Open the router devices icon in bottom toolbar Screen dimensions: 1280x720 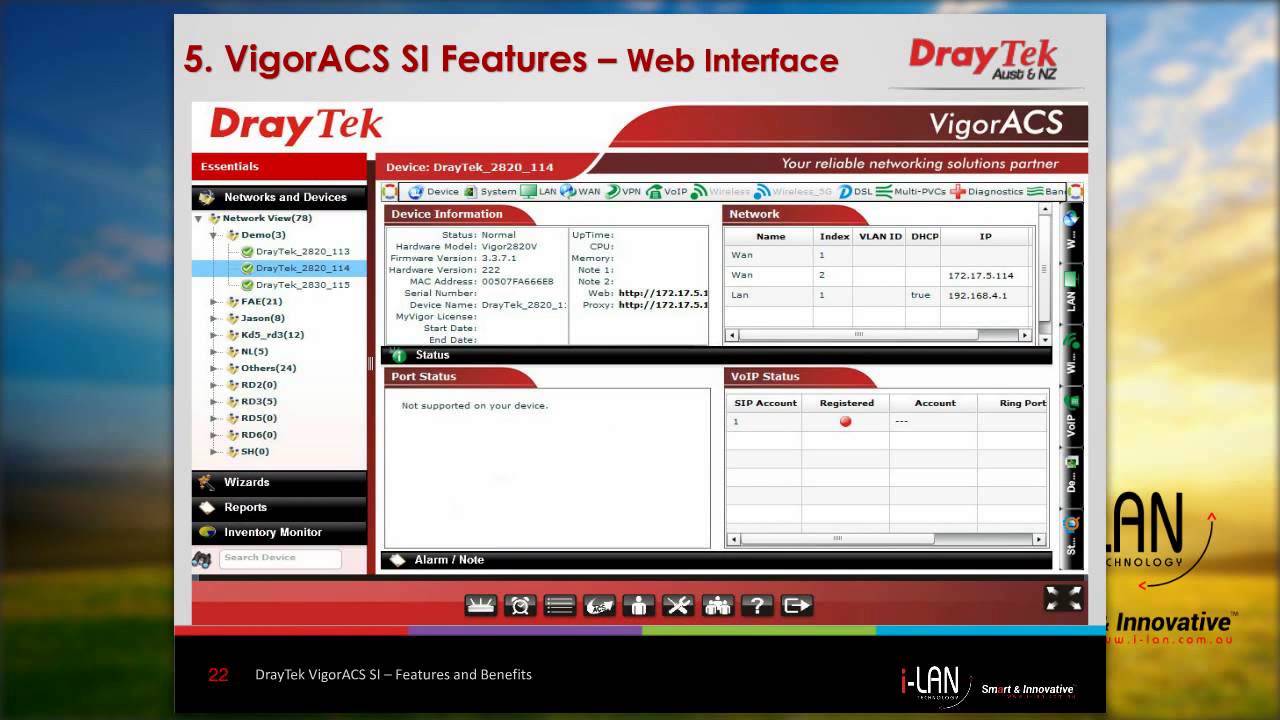(x=481, y=605)
